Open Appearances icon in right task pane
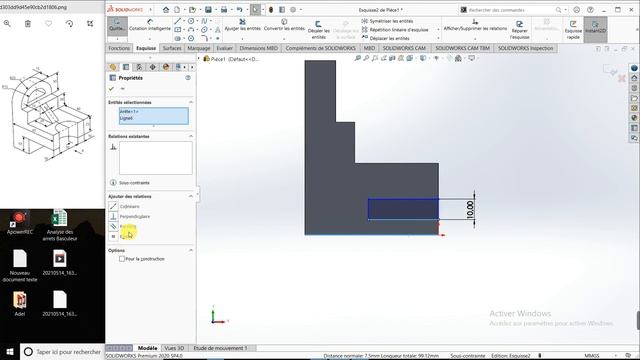This screenshot has height=360, width=640. coord(634,118)
